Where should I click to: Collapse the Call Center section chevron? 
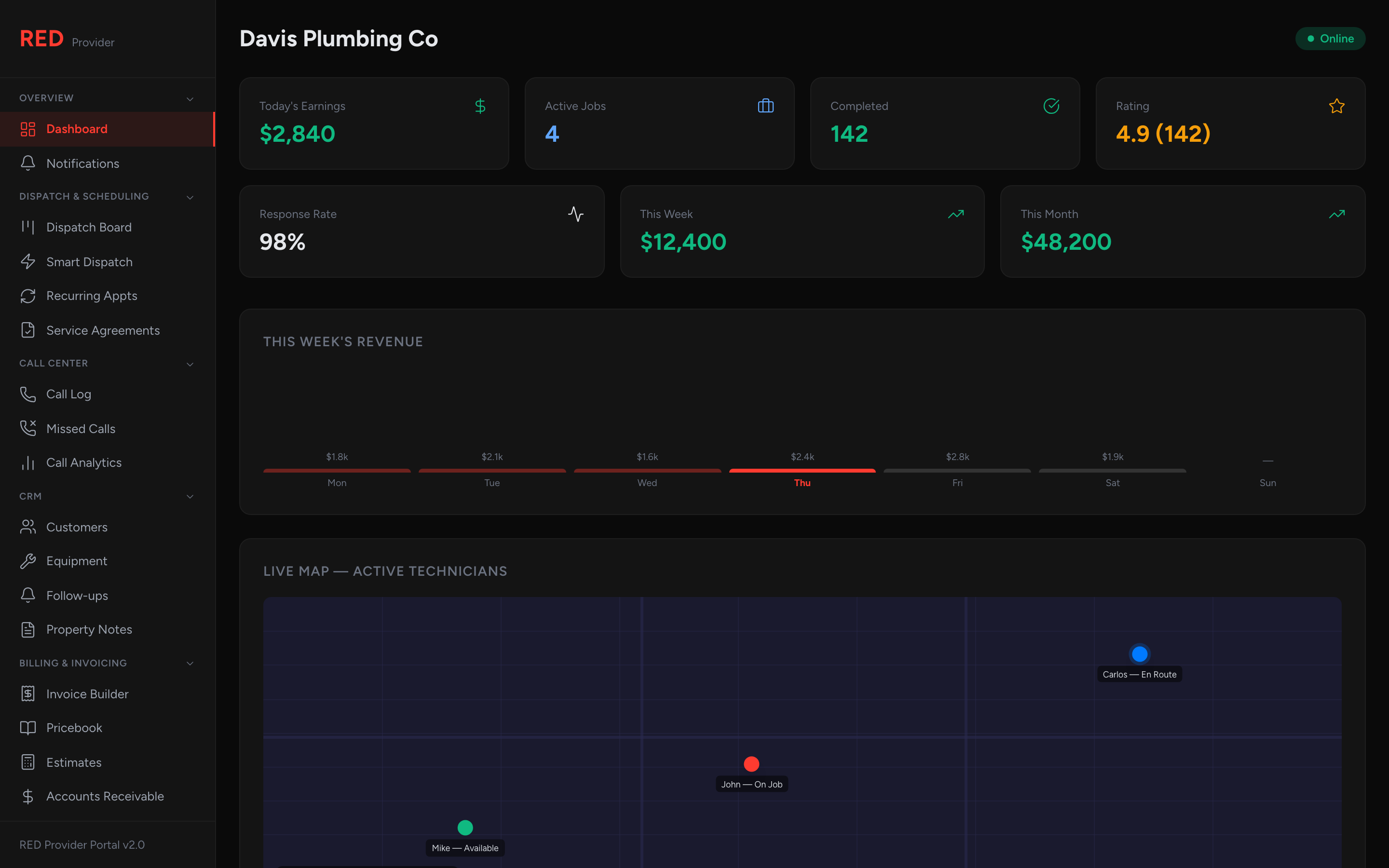click(190, 365)
